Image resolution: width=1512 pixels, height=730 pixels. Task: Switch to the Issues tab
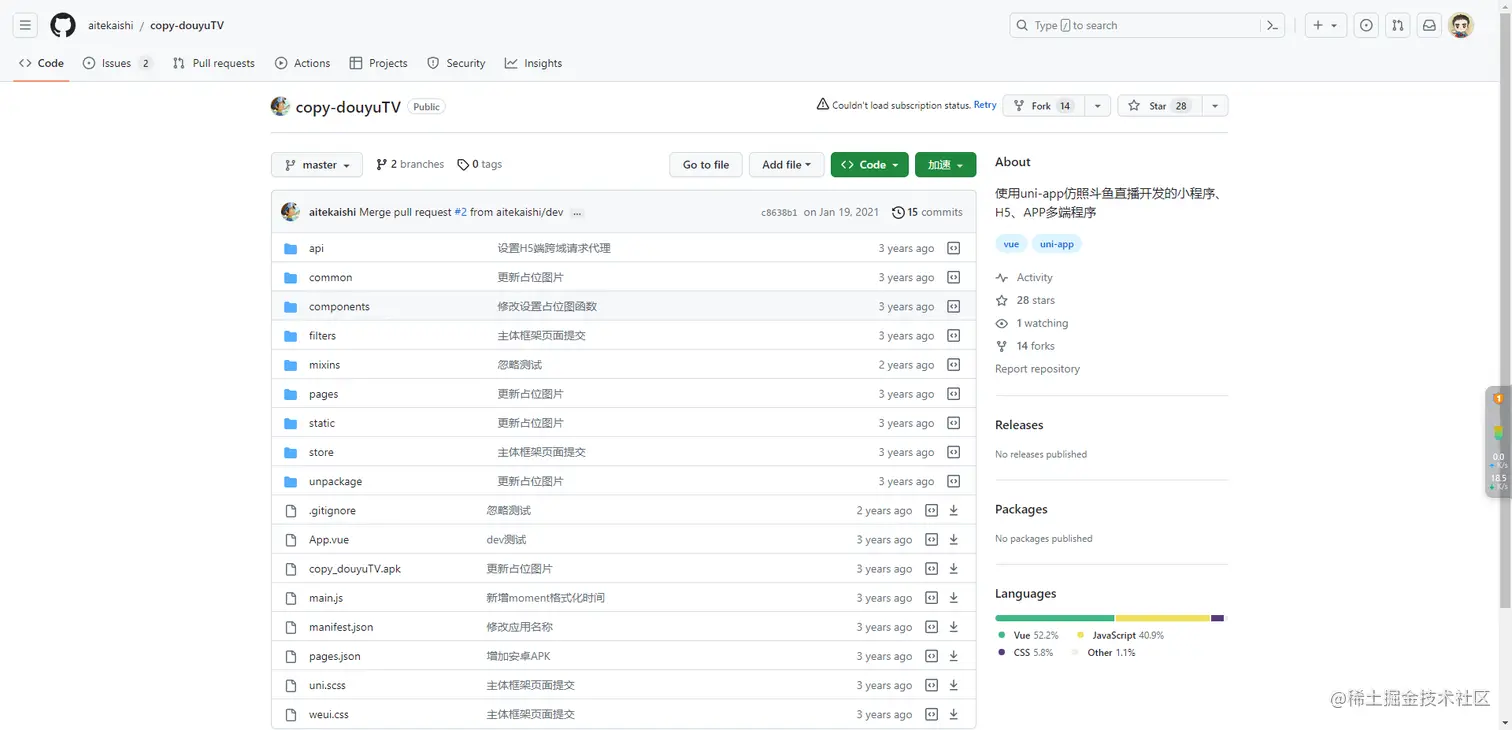click(x=117, y=63)
